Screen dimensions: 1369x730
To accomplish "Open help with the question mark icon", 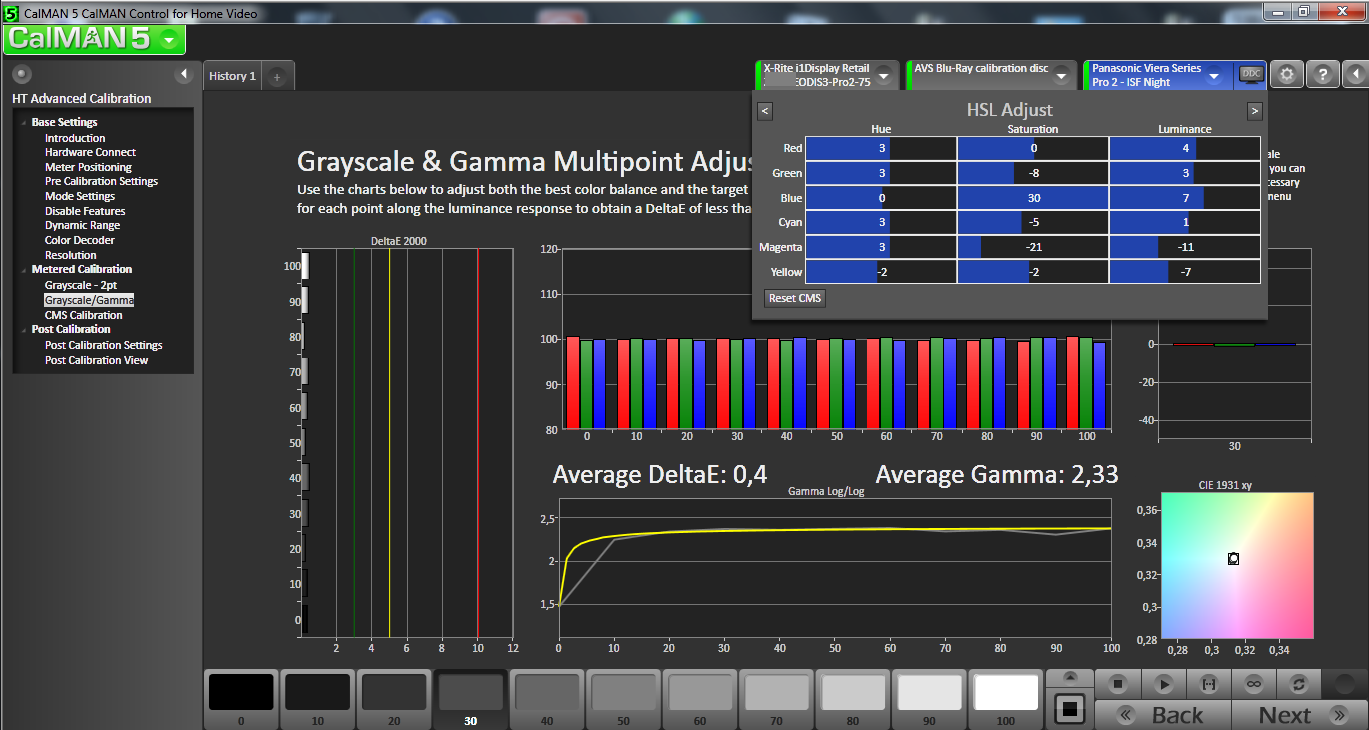I will [x=1322, y=75].
